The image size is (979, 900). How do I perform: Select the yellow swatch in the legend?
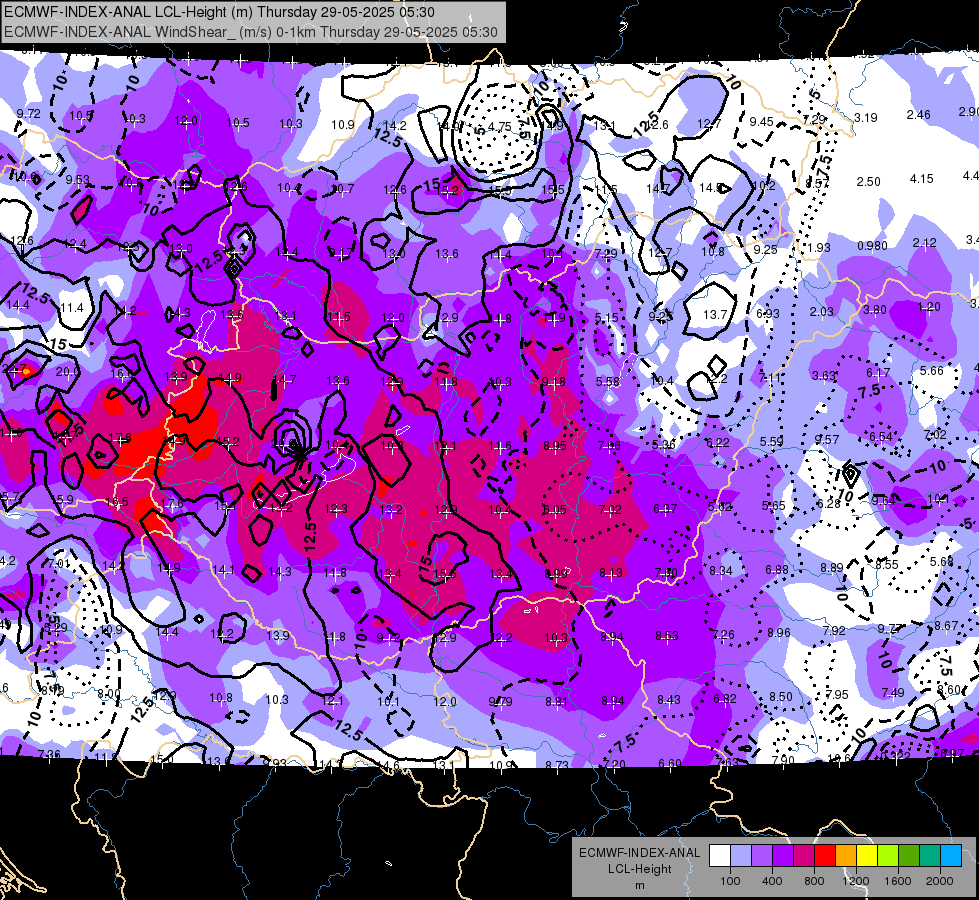867,856
